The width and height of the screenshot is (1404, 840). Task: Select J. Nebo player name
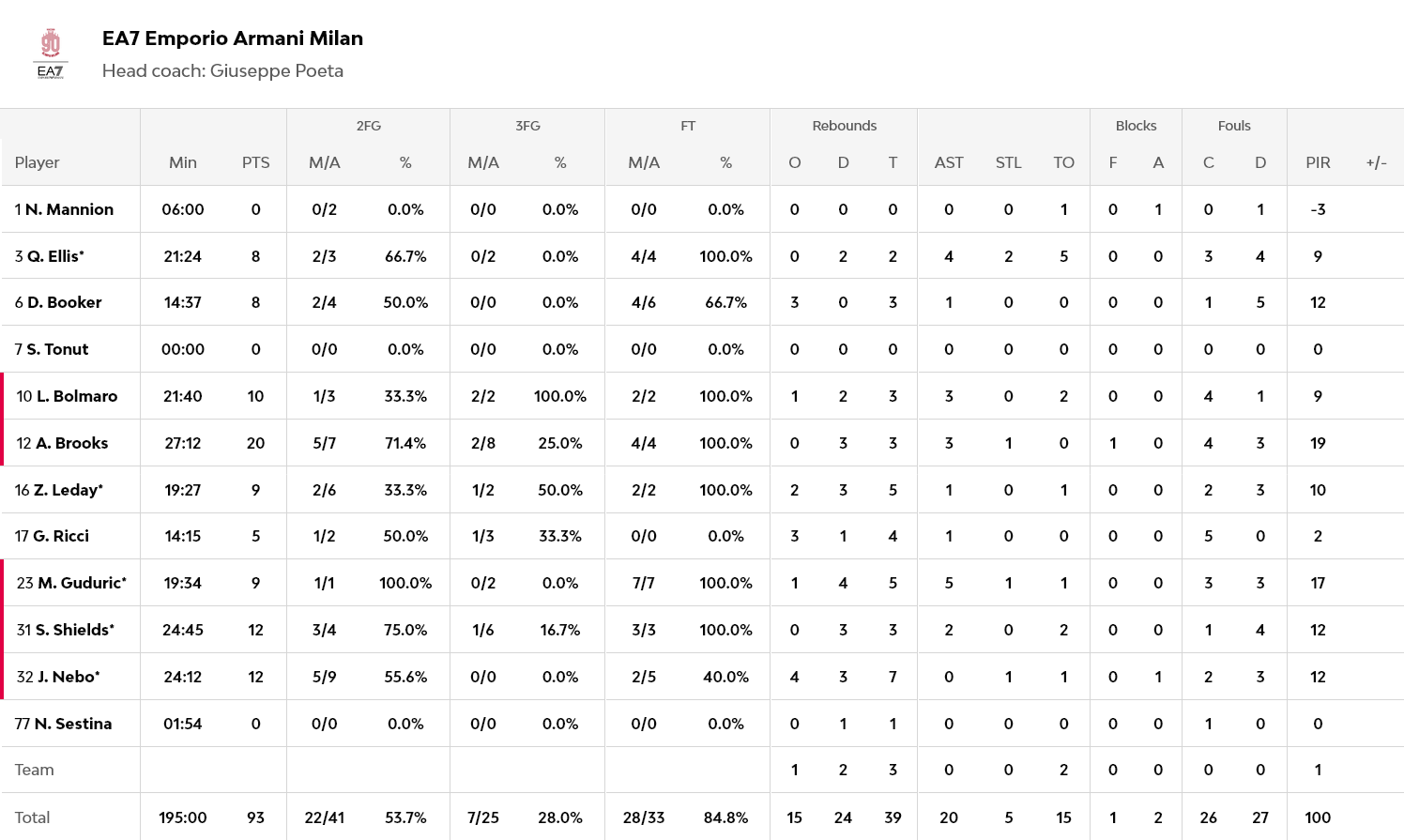(68, 677)
